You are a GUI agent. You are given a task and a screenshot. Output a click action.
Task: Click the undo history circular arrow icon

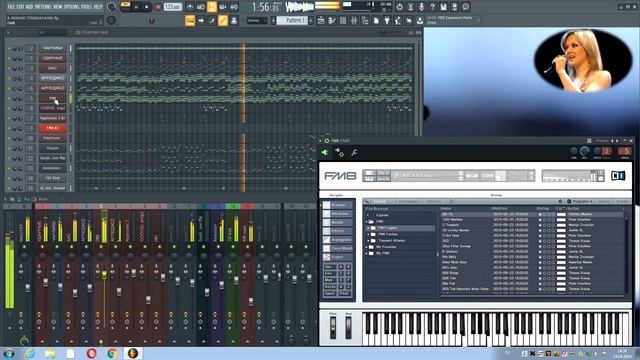(399, 7)
